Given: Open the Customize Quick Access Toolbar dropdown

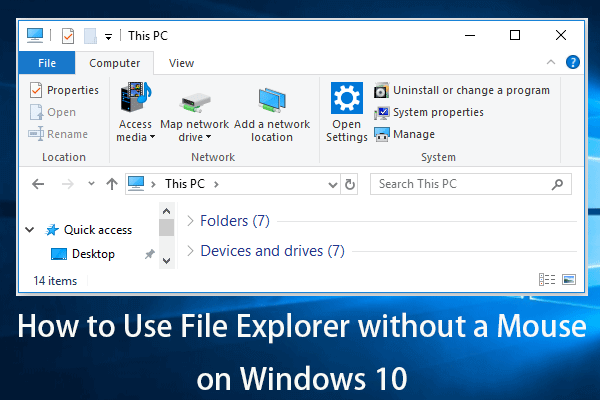Looking at the screenshot, I should coord(109,37).
